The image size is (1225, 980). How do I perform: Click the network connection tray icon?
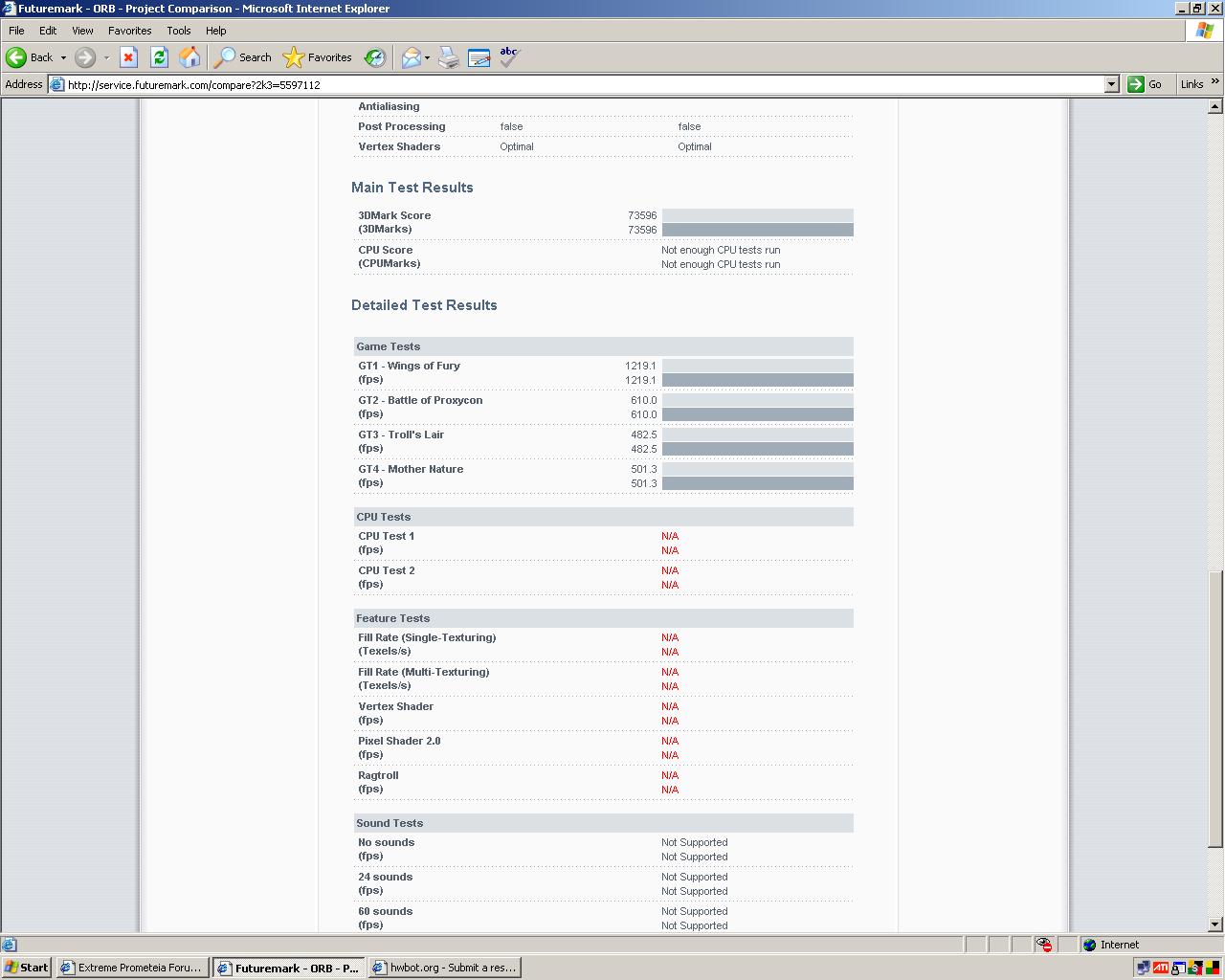coord(1143,968)
